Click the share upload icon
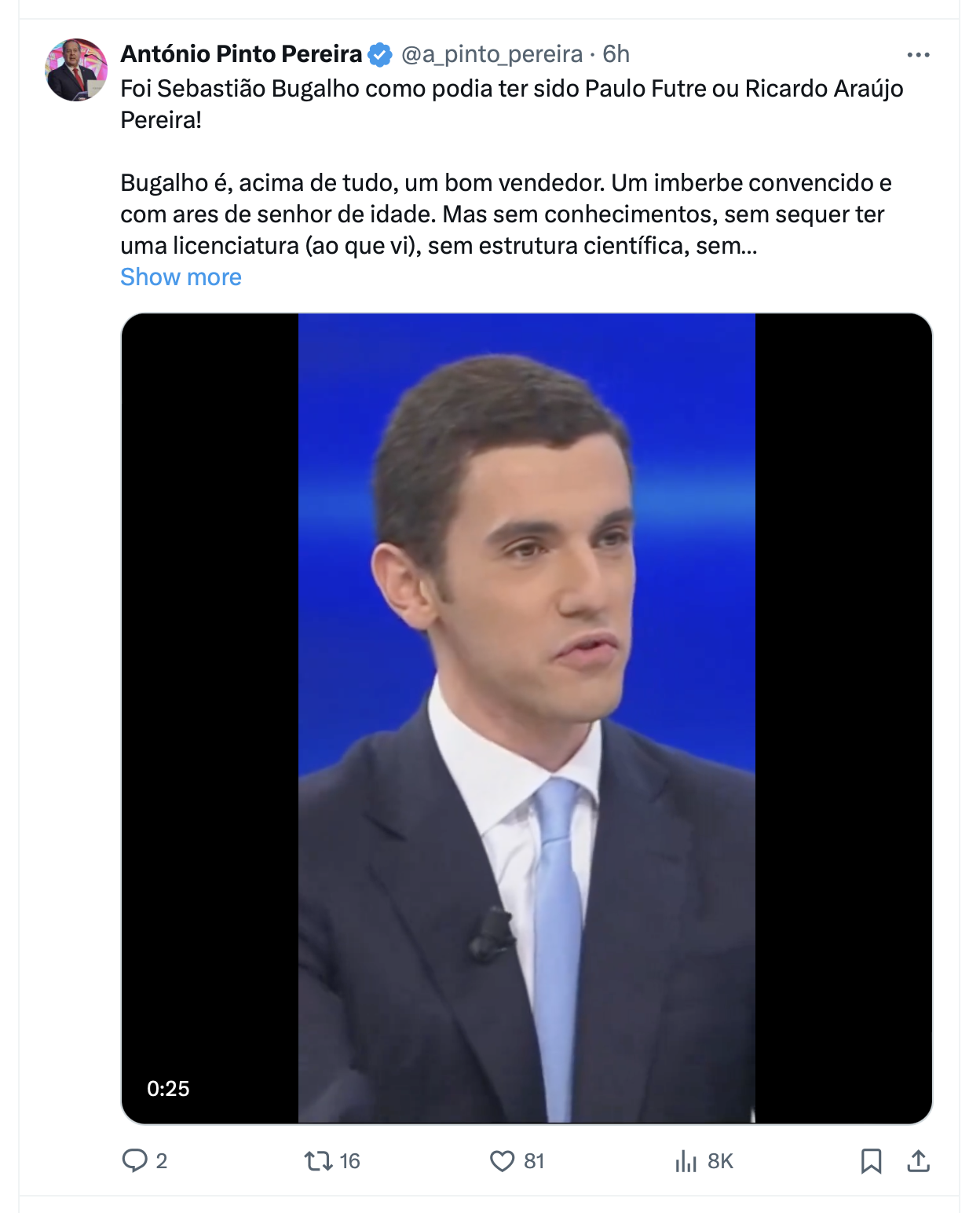 coord(918,1160)
